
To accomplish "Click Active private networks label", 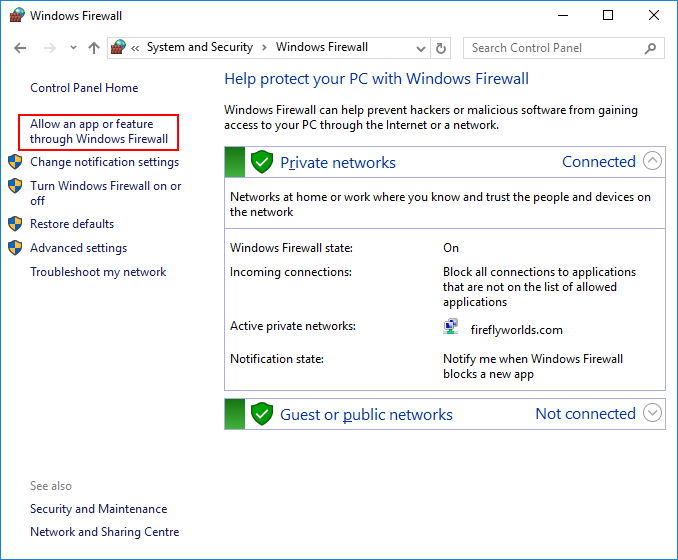I will tap(293, 326).
